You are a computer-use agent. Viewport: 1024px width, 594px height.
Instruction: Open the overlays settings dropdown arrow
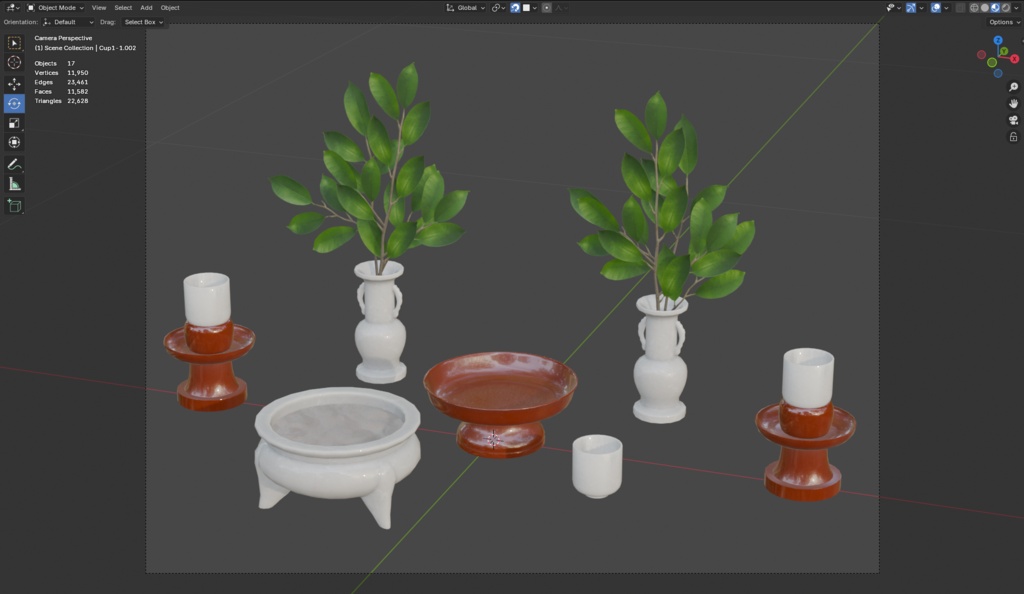point(946,8)
